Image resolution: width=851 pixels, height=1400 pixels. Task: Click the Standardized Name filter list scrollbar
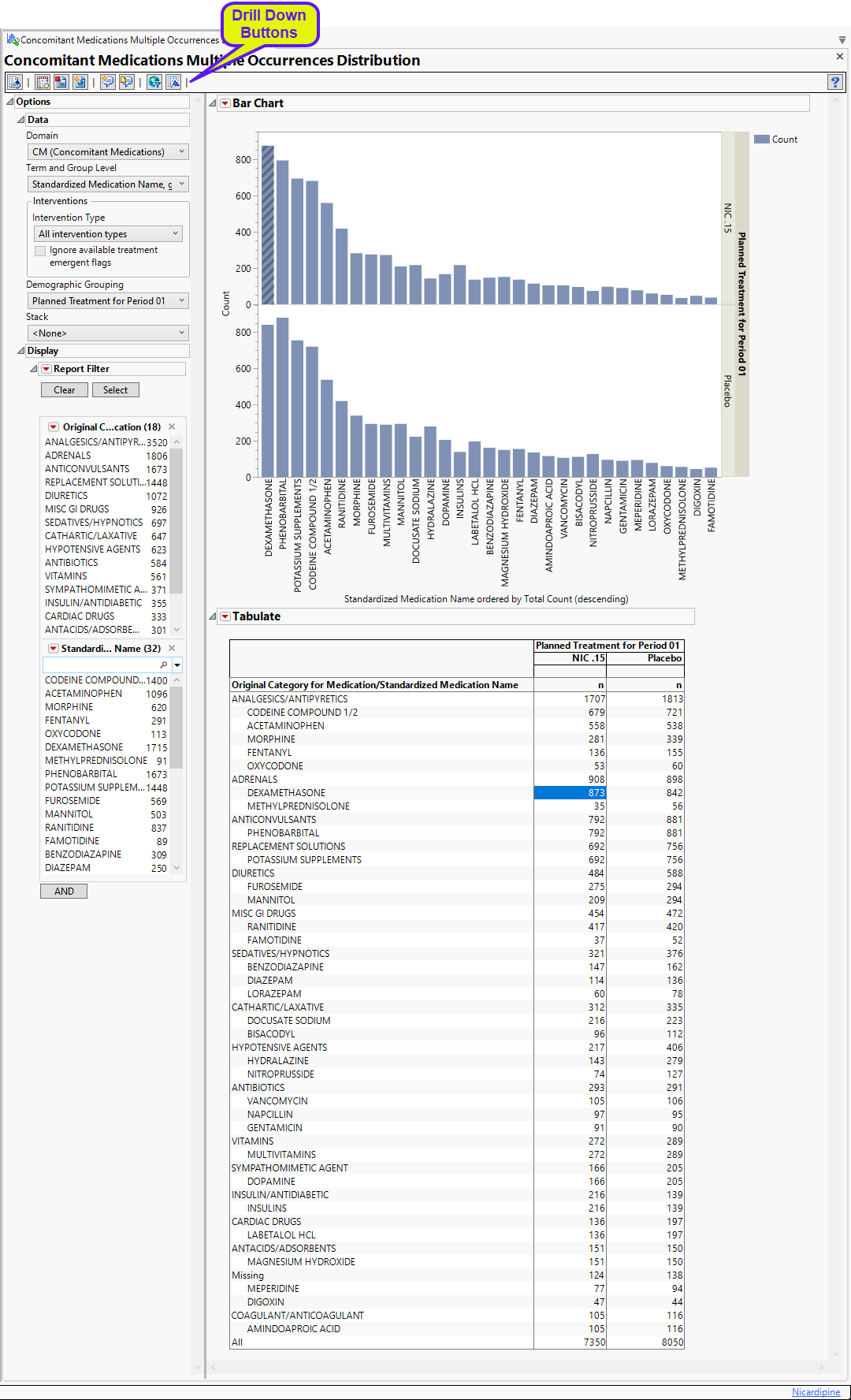(x=177, y=727)
